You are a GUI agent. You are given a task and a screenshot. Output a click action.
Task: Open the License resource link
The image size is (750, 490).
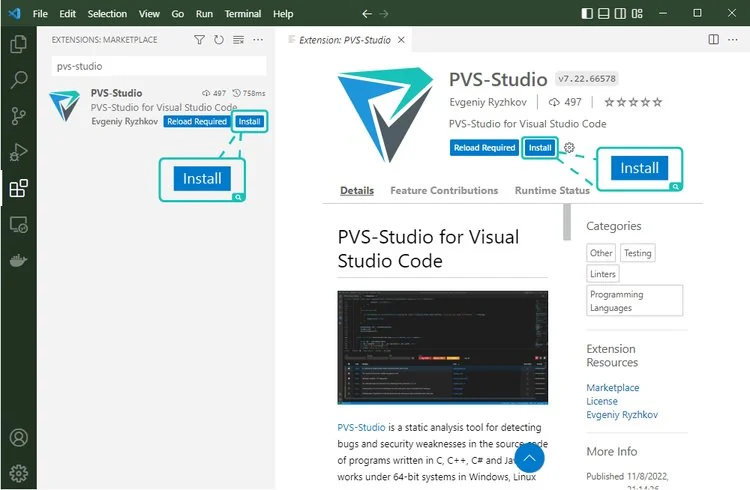[x=602, y=401]
